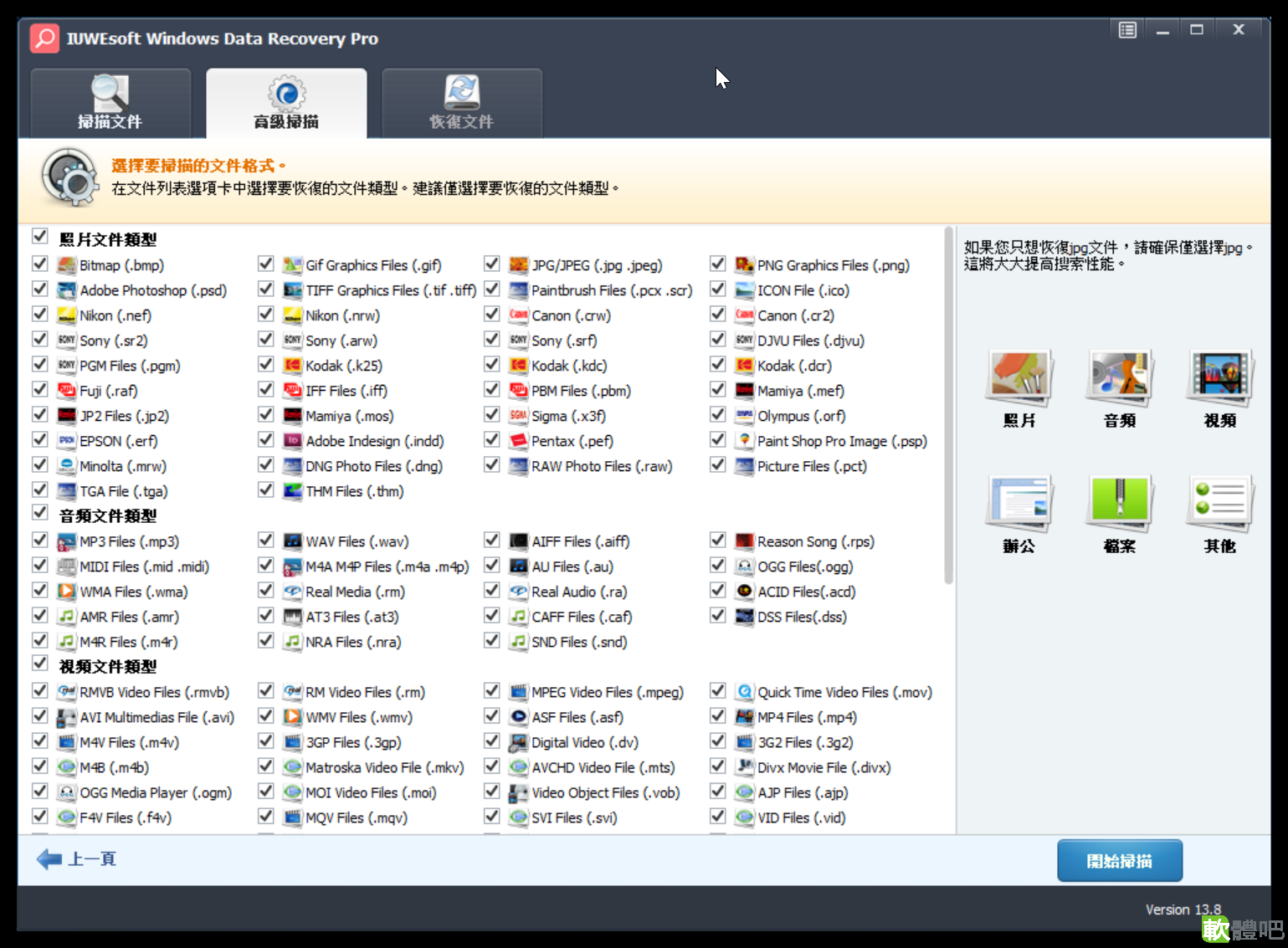Uncheck MP4 Files (.mp4) checkbox
Viewport: 1288px width, 948px height.
pos(718,715)
